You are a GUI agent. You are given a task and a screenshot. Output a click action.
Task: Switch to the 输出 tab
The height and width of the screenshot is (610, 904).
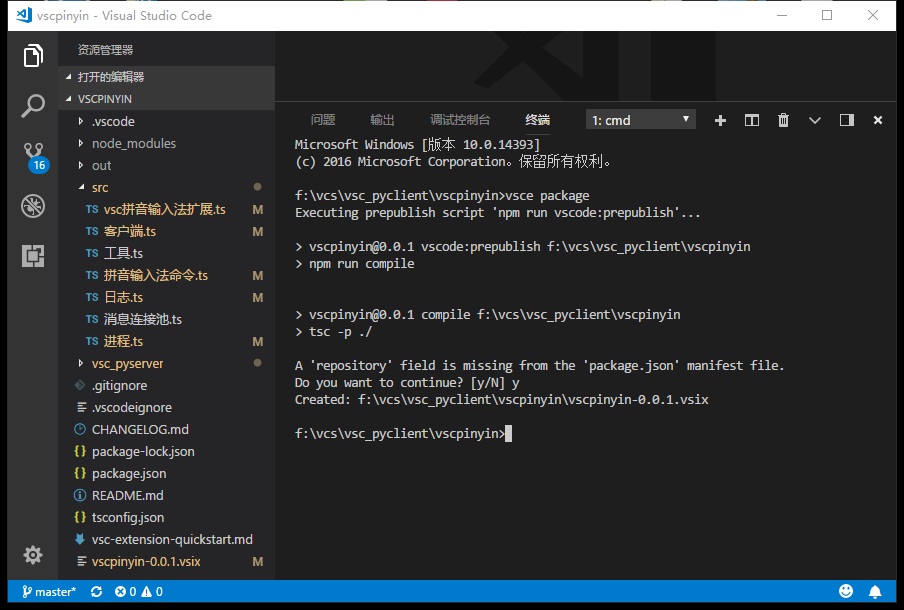[x=381, y=119]
